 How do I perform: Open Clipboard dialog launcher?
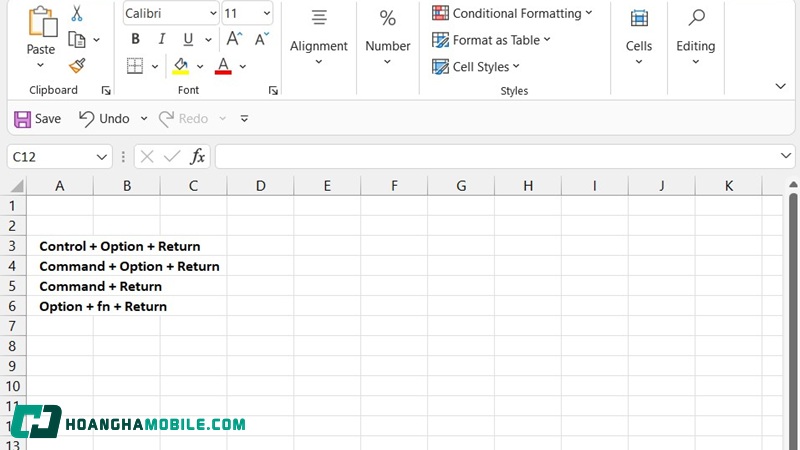(106, 90)
